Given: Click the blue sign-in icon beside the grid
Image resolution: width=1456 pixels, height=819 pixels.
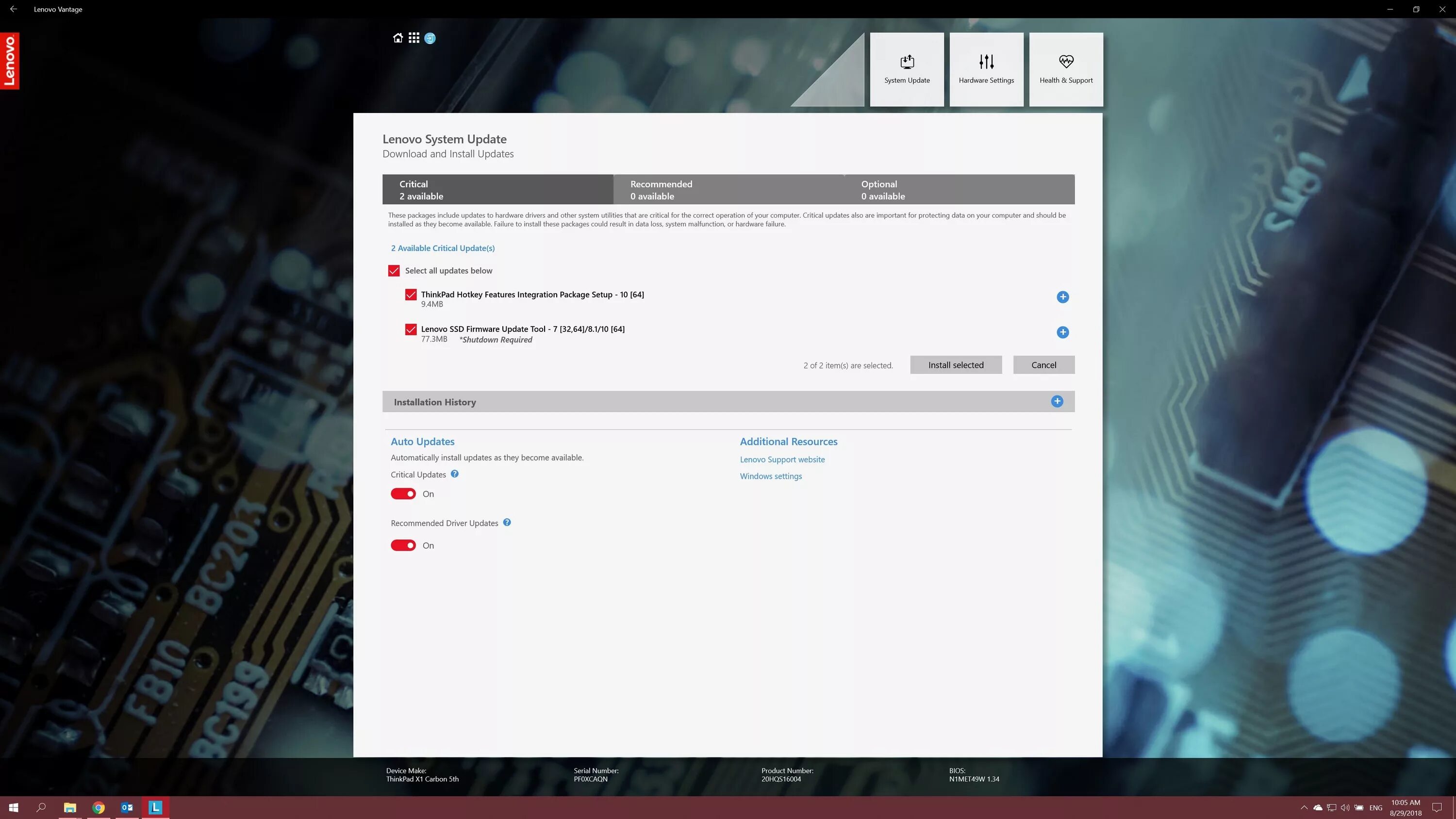Looking at the screenshot, I should pos(430,38).
